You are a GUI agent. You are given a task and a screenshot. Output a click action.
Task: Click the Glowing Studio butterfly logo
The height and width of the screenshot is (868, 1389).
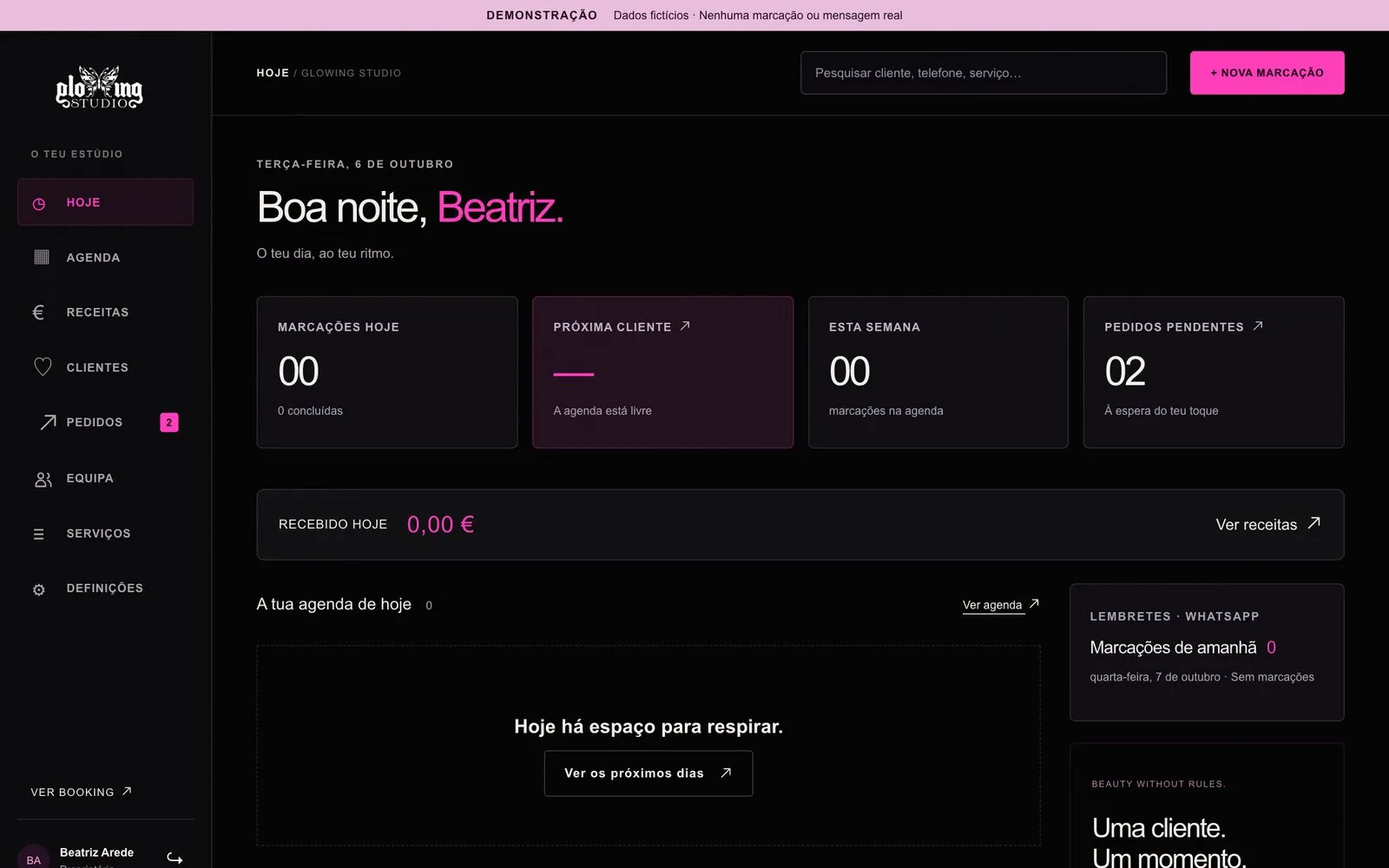pos(99,88)
